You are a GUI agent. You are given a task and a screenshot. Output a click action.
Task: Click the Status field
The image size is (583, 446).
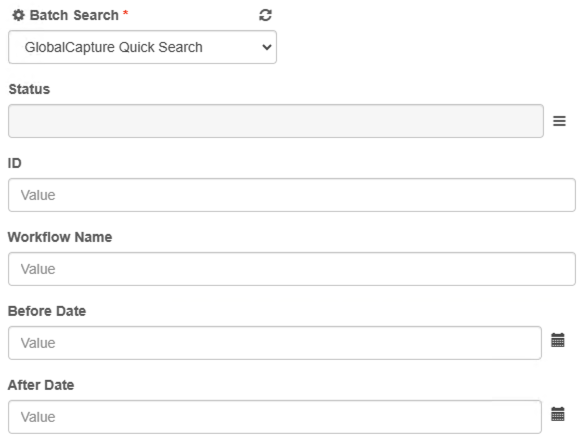(276, 121)
